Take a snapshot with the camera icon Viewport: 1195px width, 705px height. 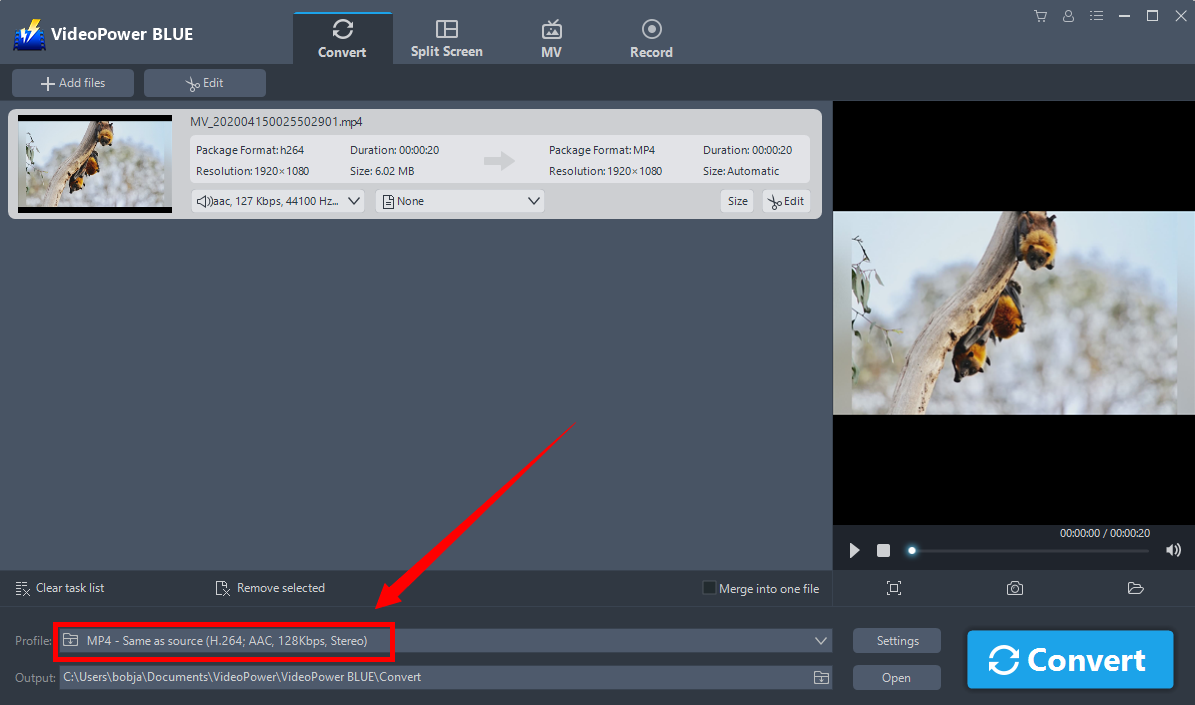pos(1015,588)
